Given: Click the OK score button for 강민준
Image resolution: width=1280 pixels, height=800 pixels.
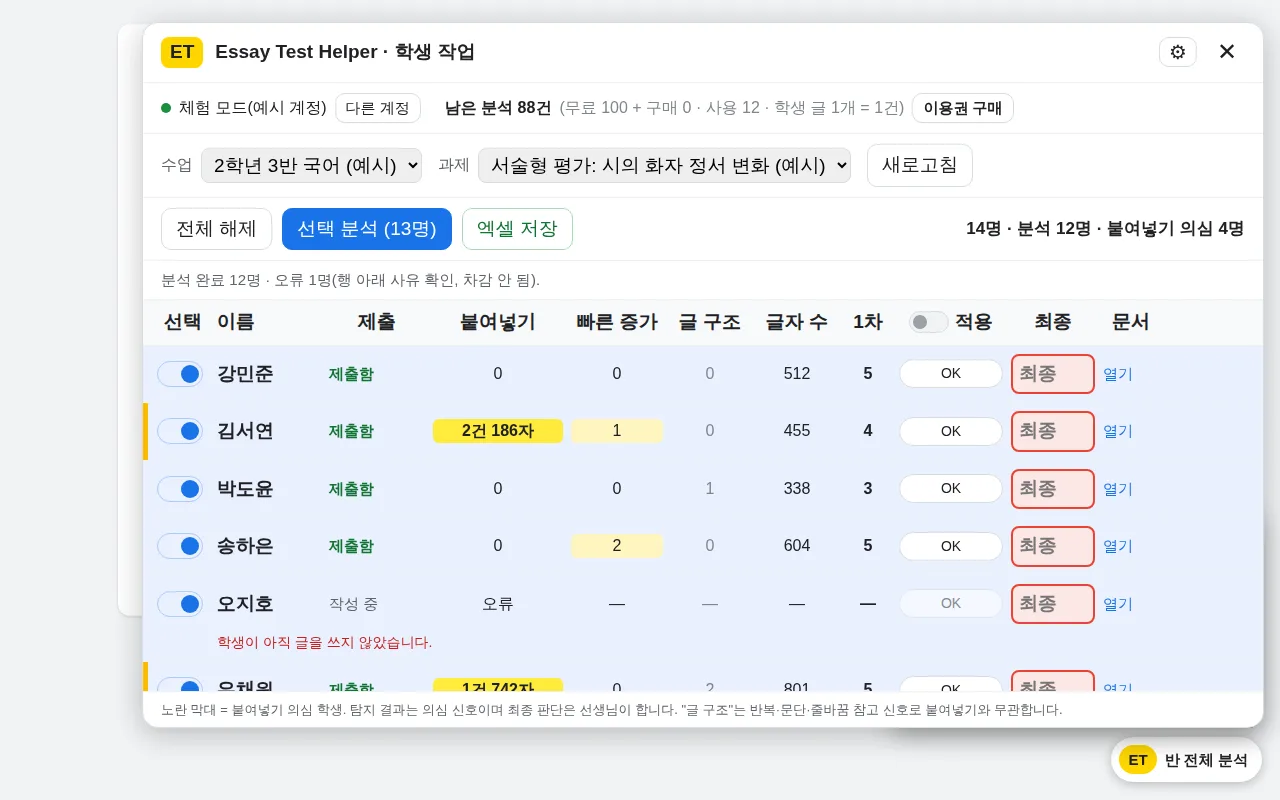Looking at the screenshot, I should [x=950, y=374].
